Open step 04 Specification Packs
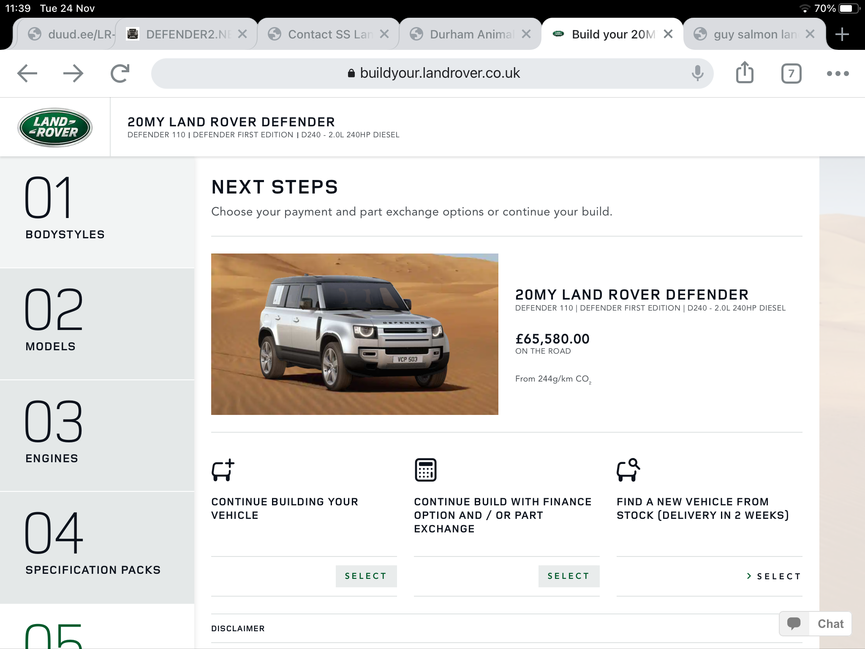The height and width of the screenshot is (649, 865). (x=97, y=547)
